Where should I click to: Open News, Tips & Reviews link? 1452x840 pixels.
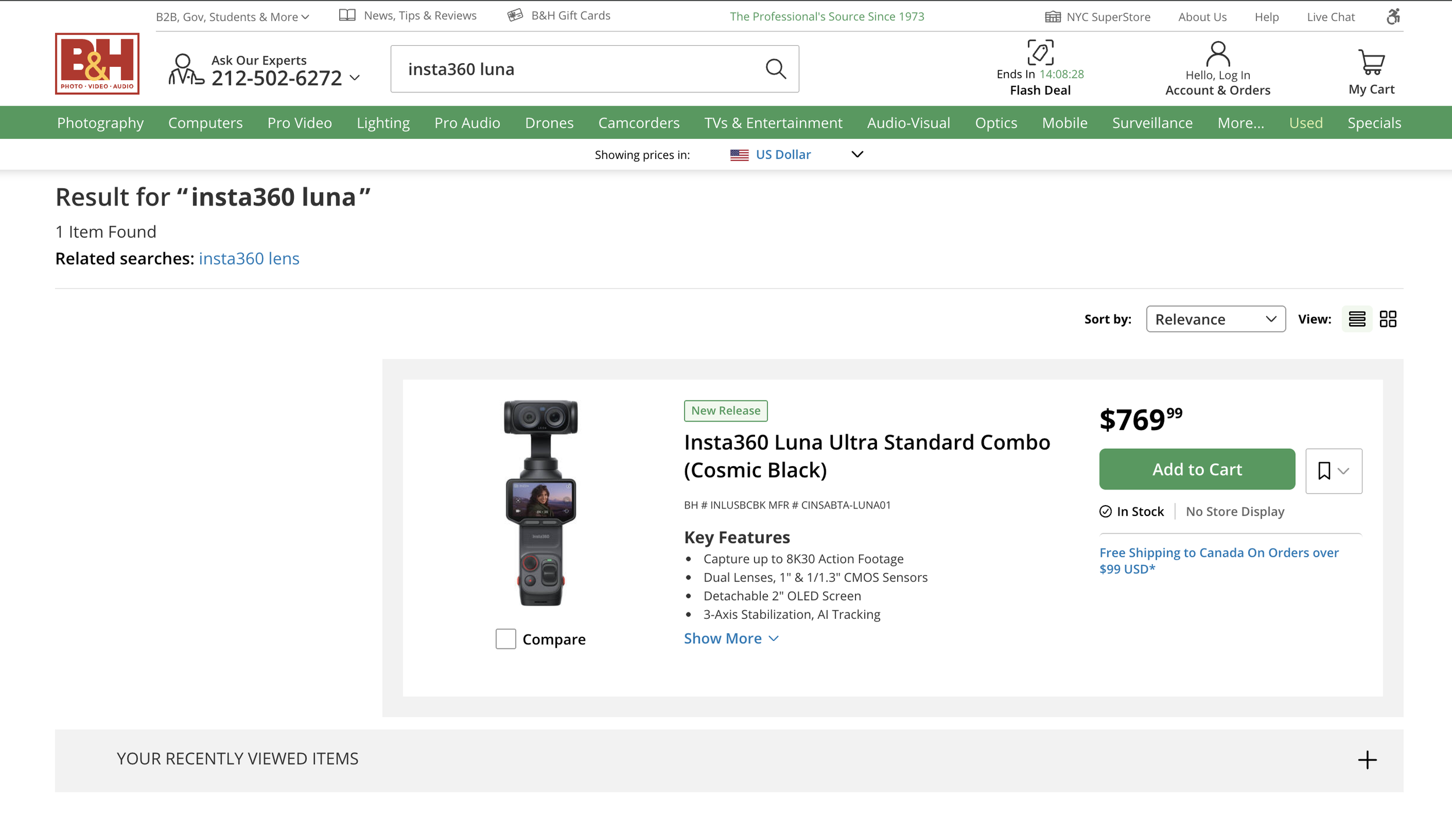pyautogui.click(x=420, y=16)
